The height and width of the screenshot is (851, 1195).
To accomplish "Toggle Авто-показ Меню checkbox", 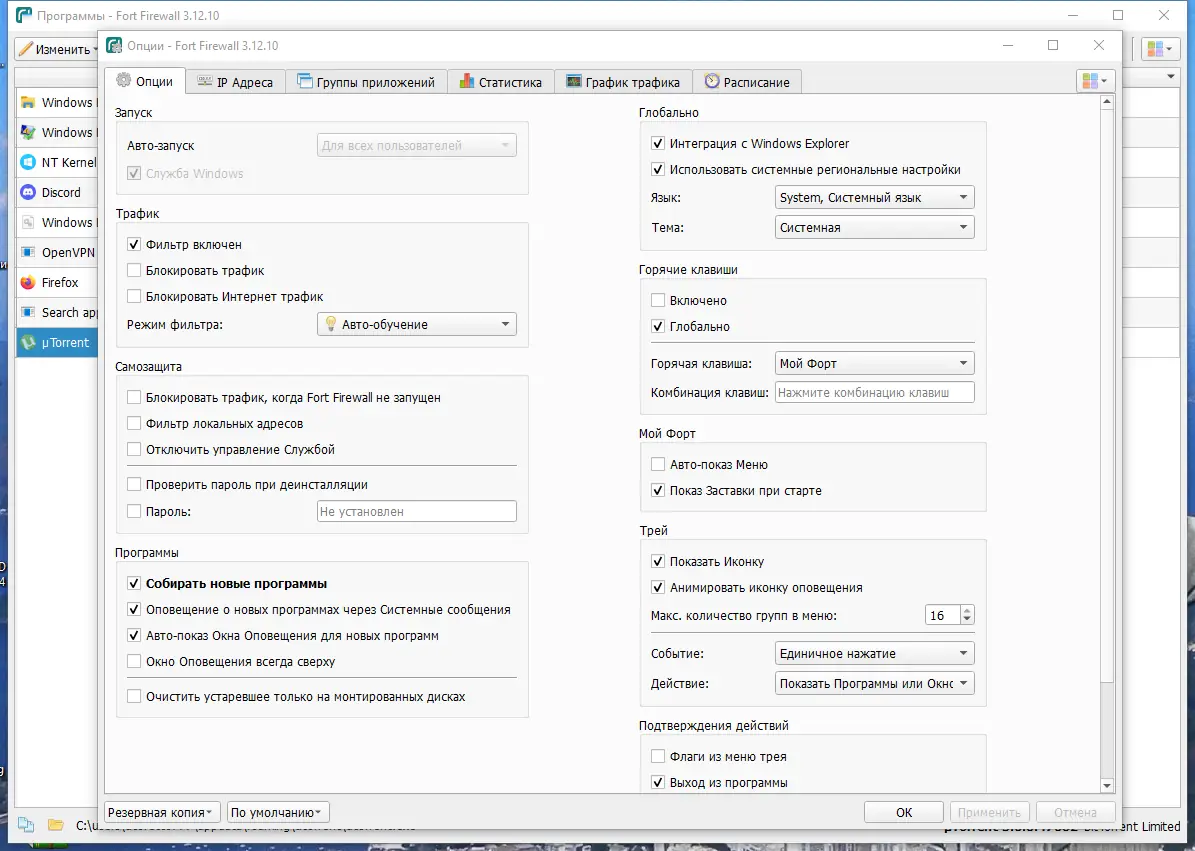I will (658, 464).
